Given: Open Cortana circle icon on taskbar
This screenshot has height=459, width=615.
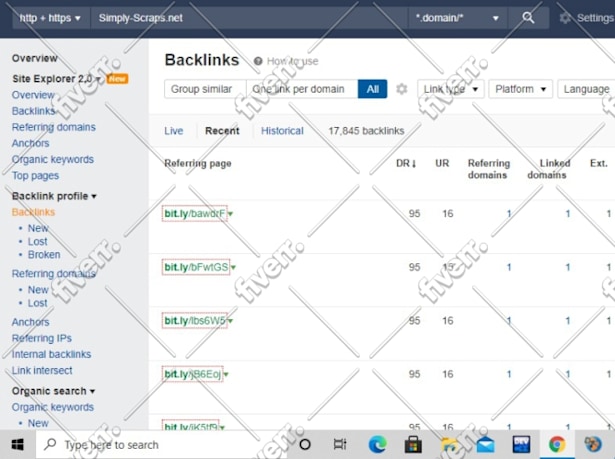Looking at the screenshot, I should click(305, 444).
